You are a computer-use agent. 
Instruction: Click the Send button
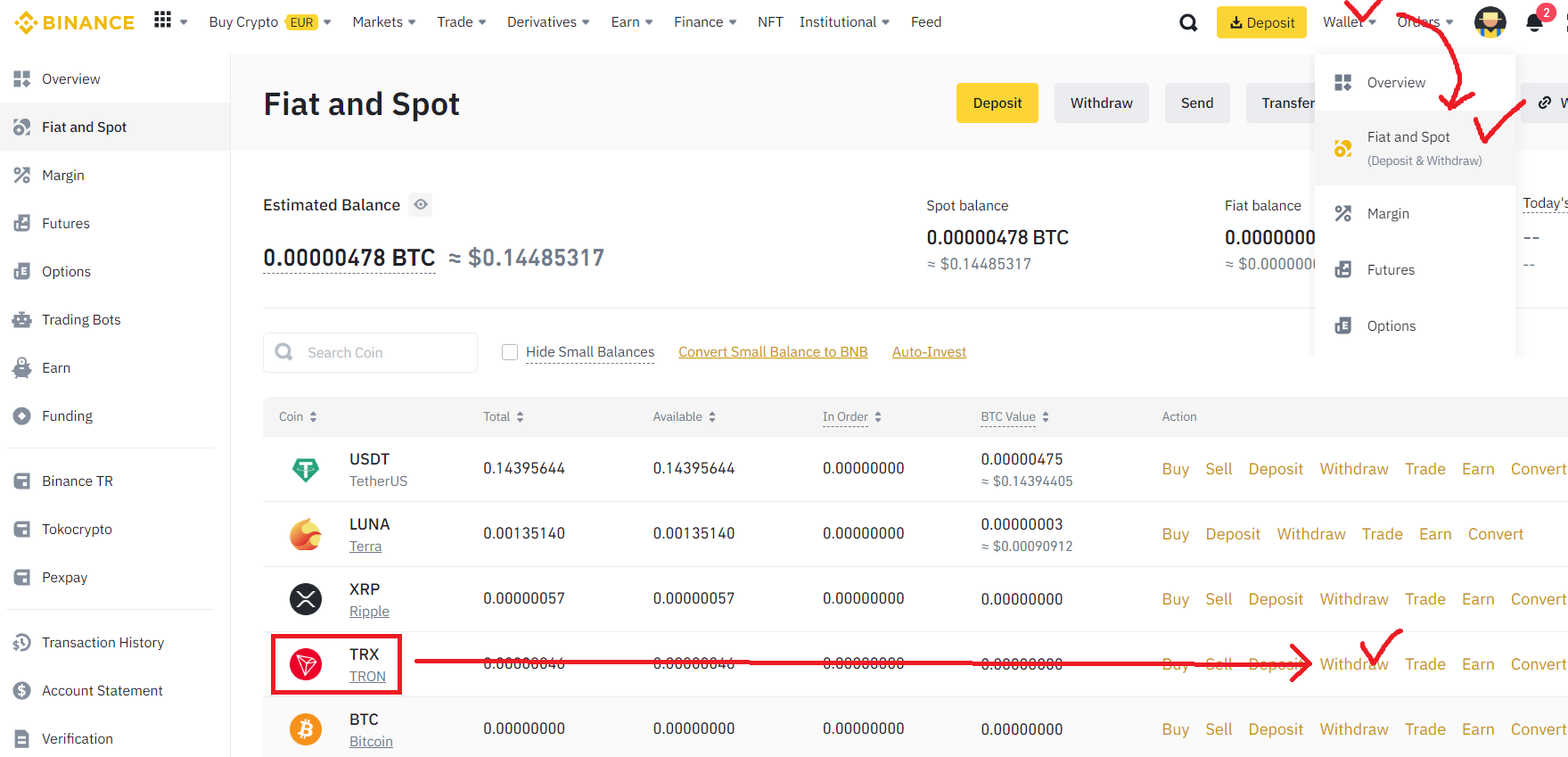tap(1197, 103)
